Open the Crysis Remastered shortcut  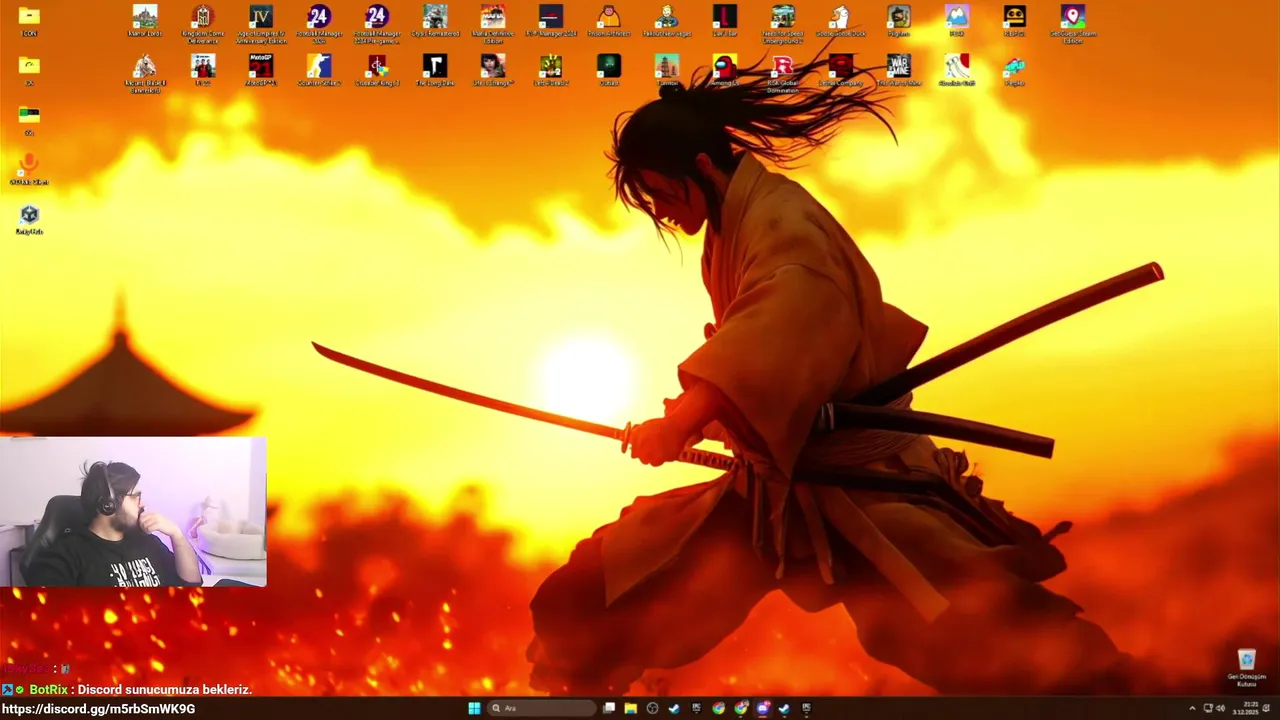[x=435, y=22]
